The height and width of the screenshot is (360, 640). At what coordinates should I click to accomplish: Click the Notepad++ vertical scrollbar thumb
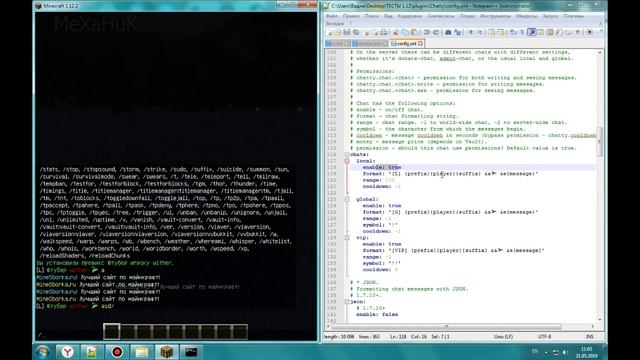pyautogui.click(x=599, y=141)
